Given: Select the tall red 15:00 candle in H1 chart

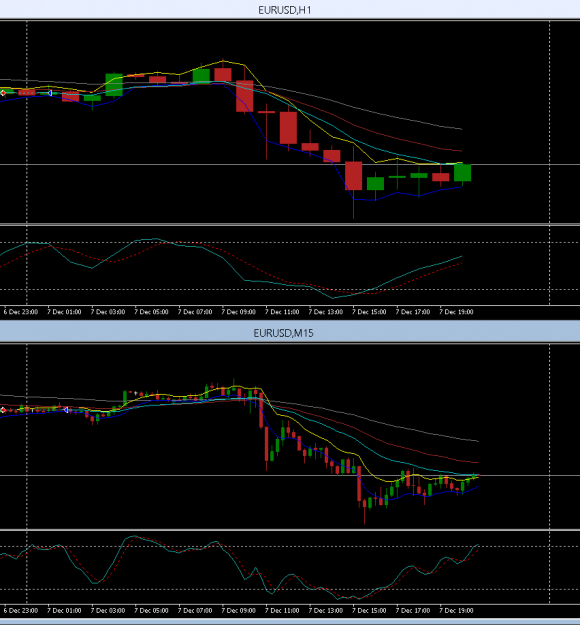Looking at the screenshot, I should tap(354, 176).
